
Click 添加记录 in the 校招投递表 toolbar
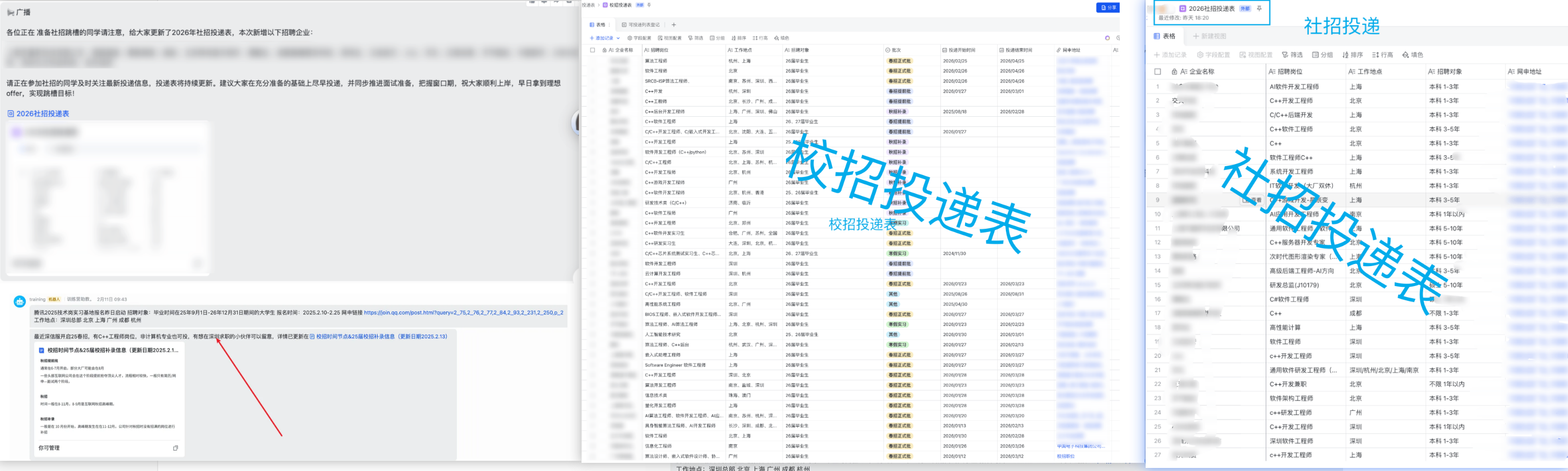tap(601, 38)
